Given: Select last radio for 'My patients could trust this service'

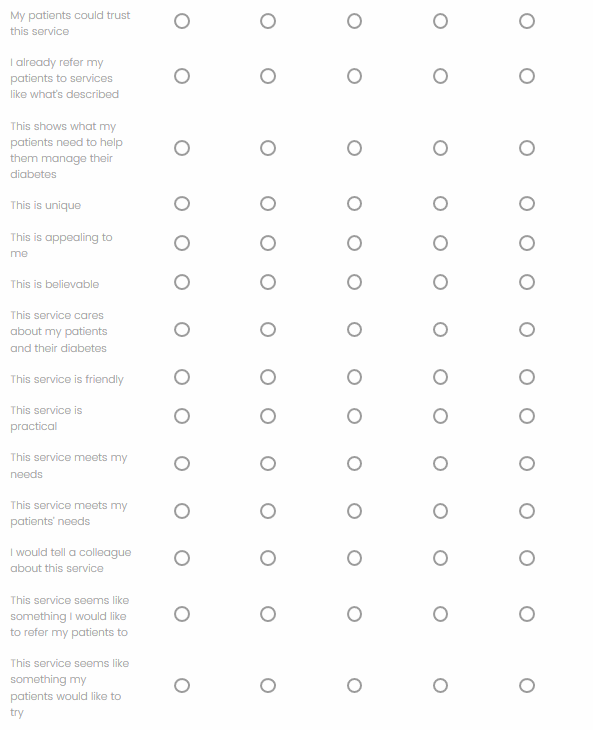Looking at the screenshot, I should [526, 21].
